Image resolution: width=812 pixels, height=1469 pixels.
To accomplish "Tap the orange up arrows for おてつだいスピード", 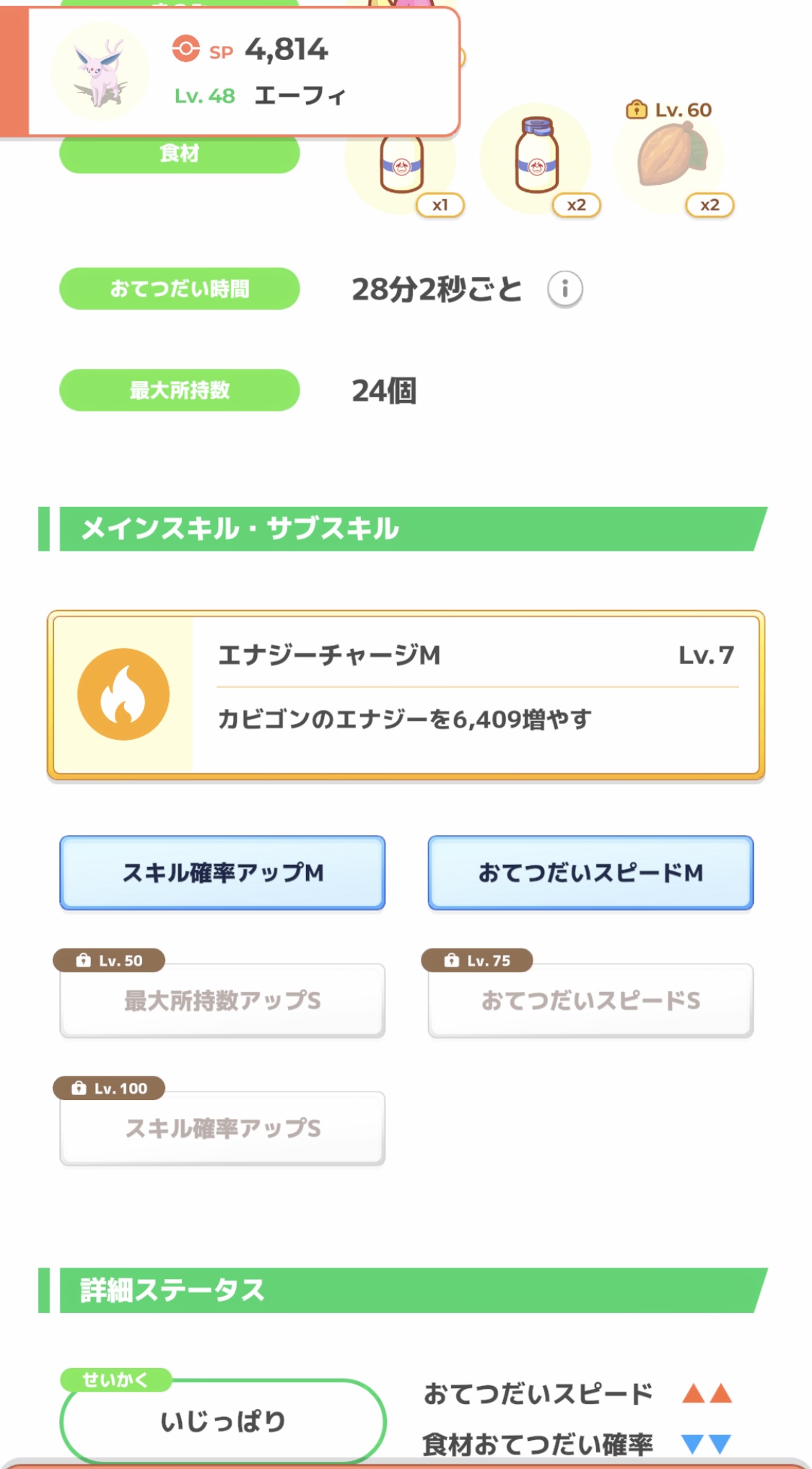I will click(707, 1393).
